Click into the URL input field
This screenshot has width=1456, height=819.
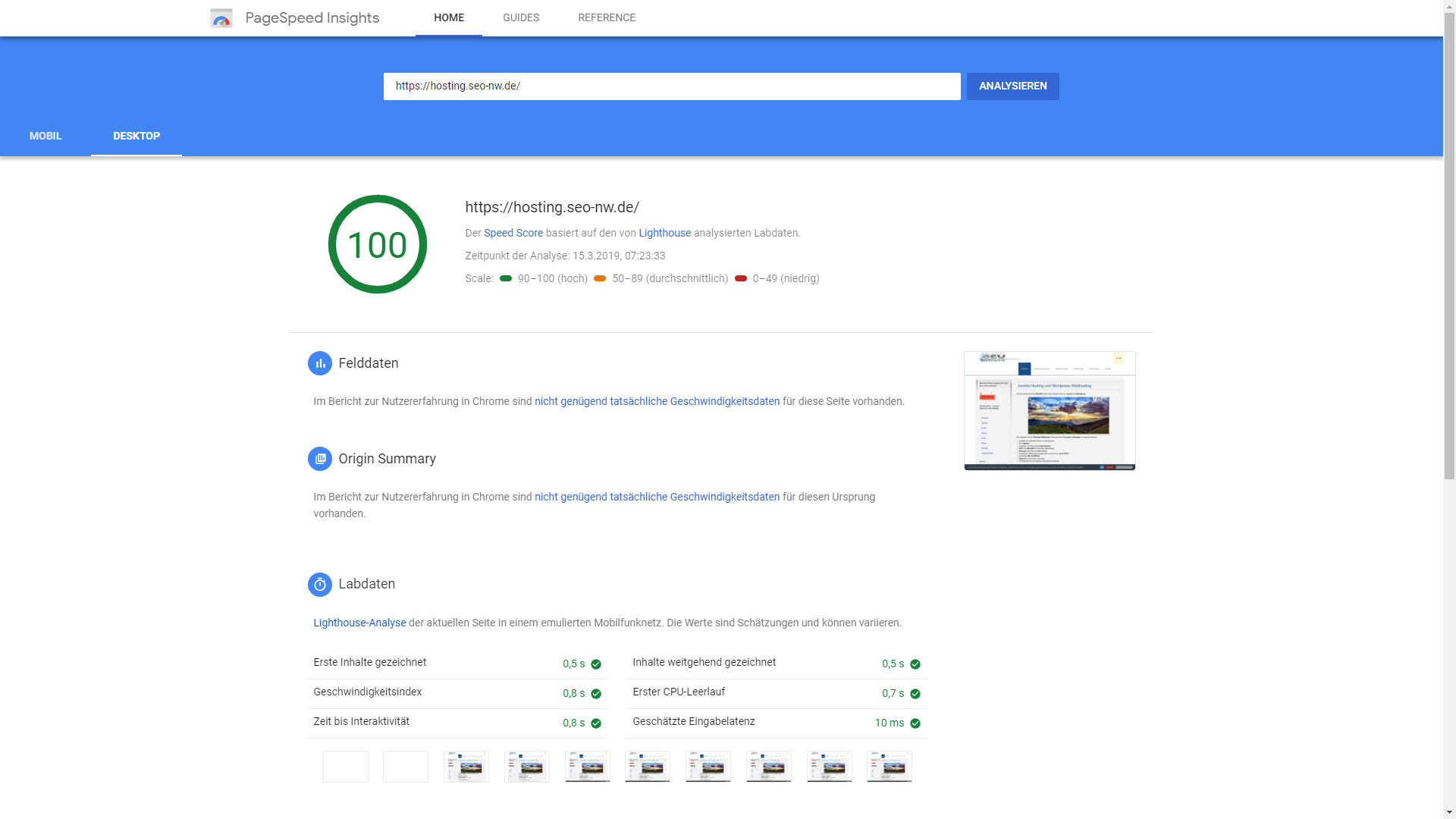pos(671,86)
